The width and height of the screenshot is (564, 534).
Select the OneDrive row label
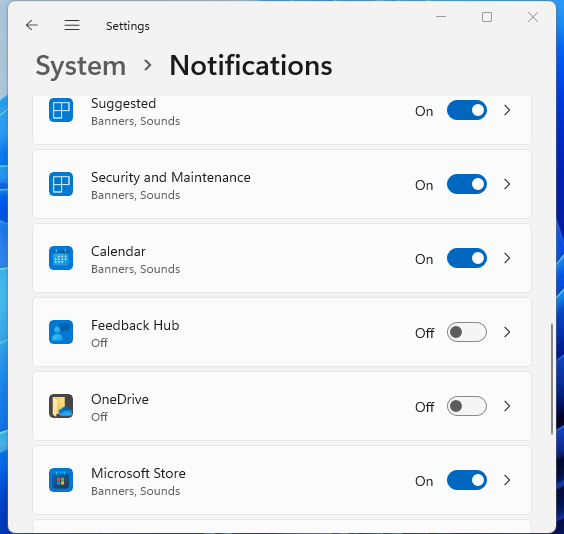(120, 399)
